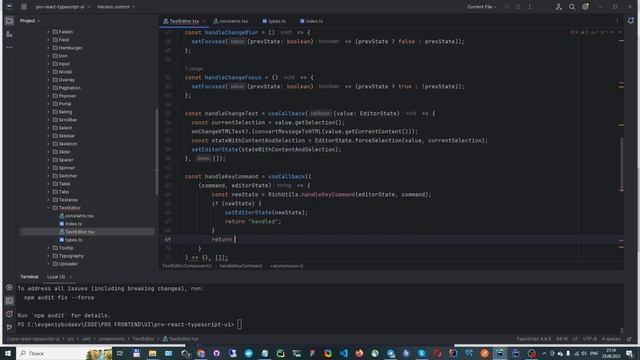This screenshot has height=360, width=640.
Task: Show more tool windows (three dots)
Action: click(x=9, y=48)
